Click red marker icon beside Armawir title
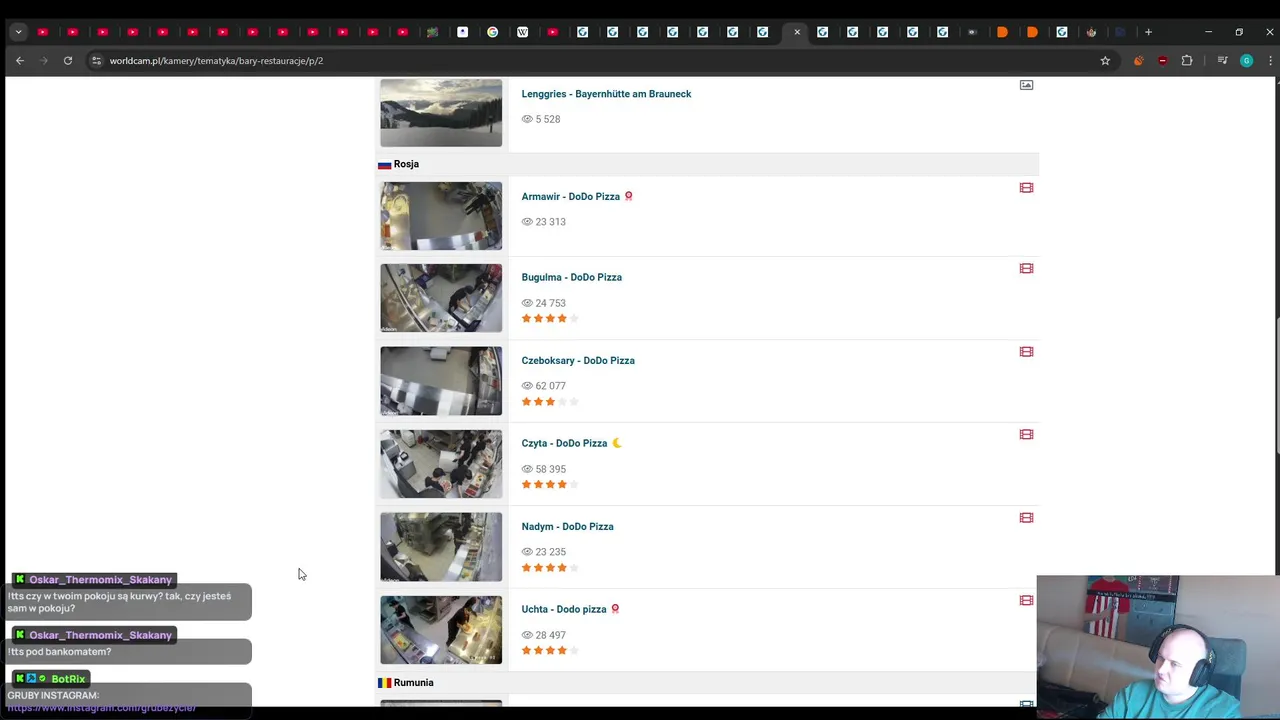The width and height of the screenshot is (1280, 720). click(628, 196)
